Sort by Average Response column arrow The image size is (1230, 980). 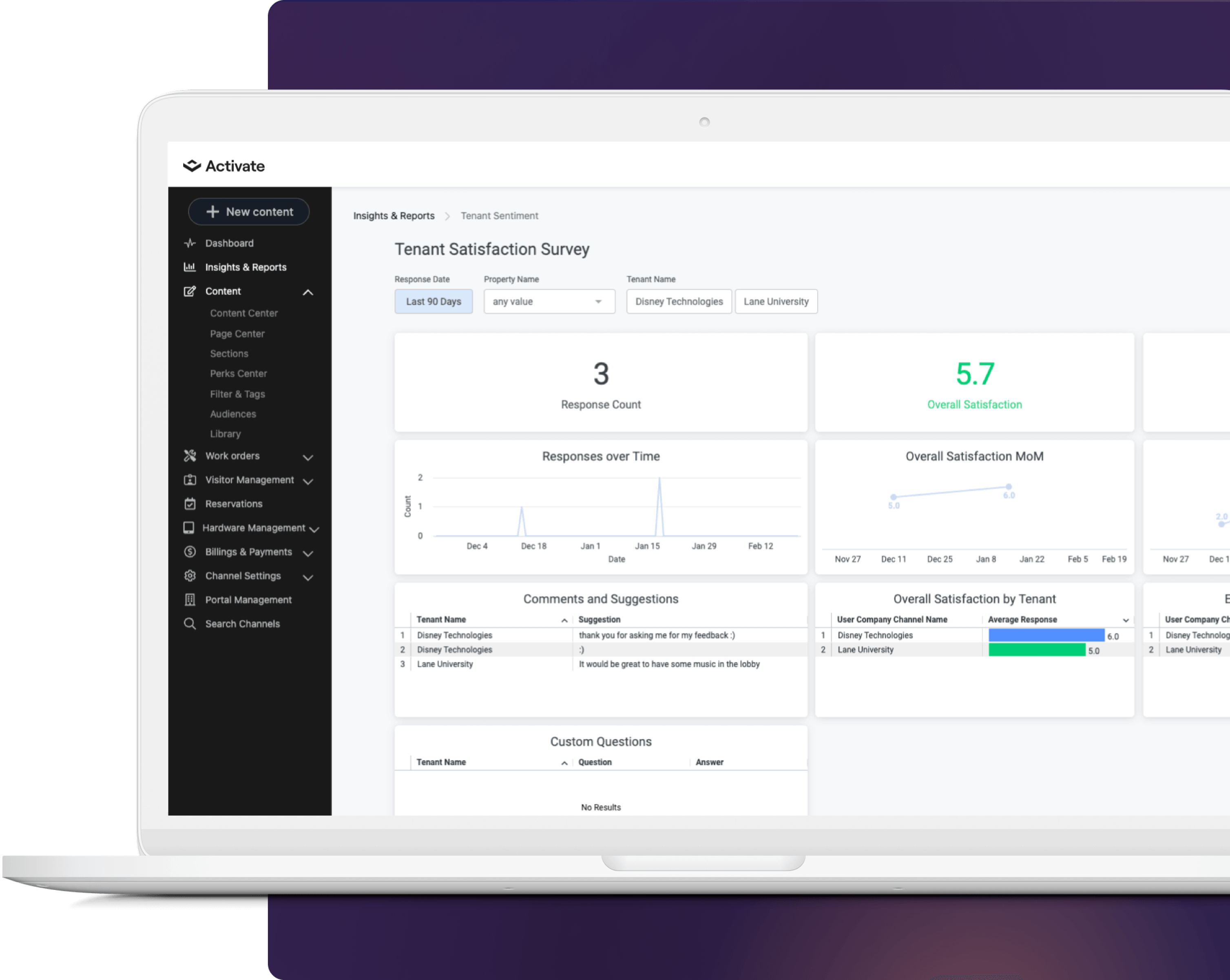pyautogui.click(x=1125, y=620)
